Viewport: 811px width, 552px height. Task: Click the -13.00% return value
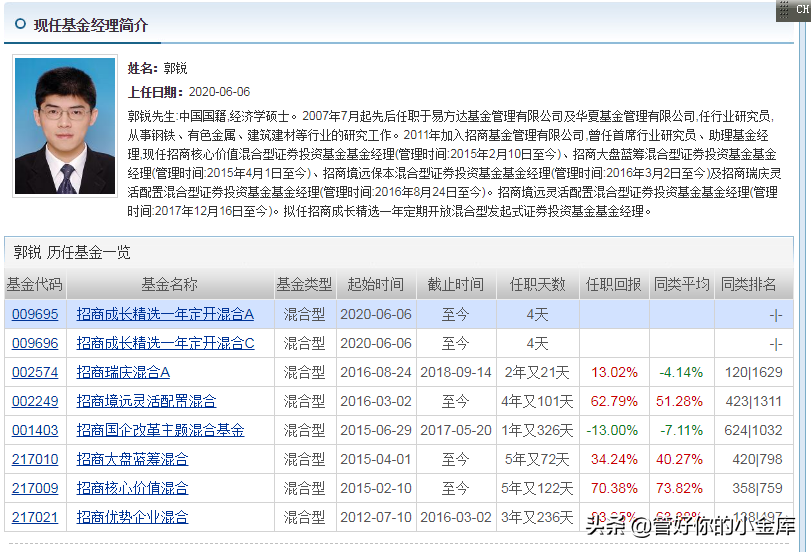point(612,430)
